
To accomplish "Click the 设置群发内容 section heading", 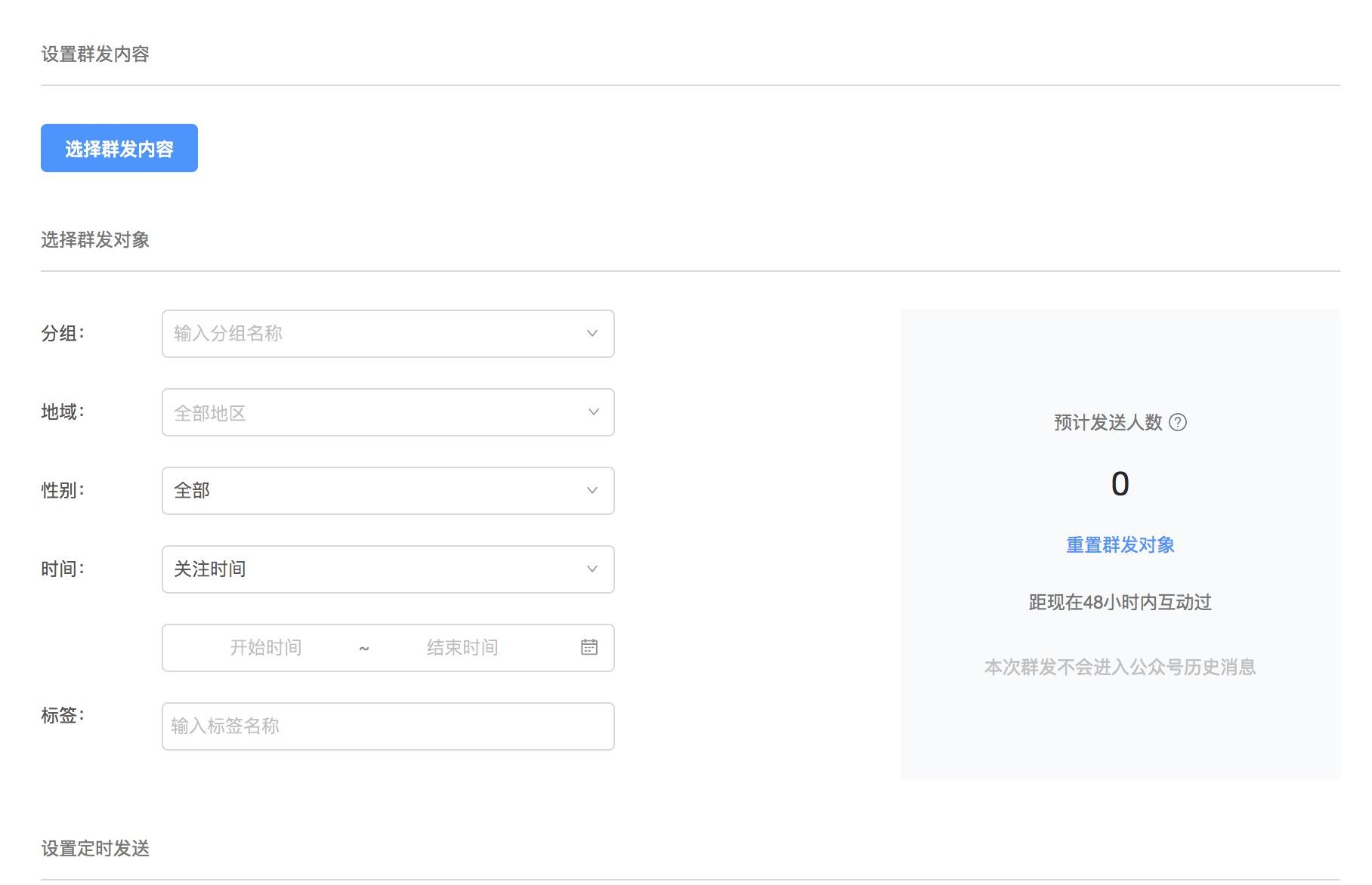I will 95,54.
